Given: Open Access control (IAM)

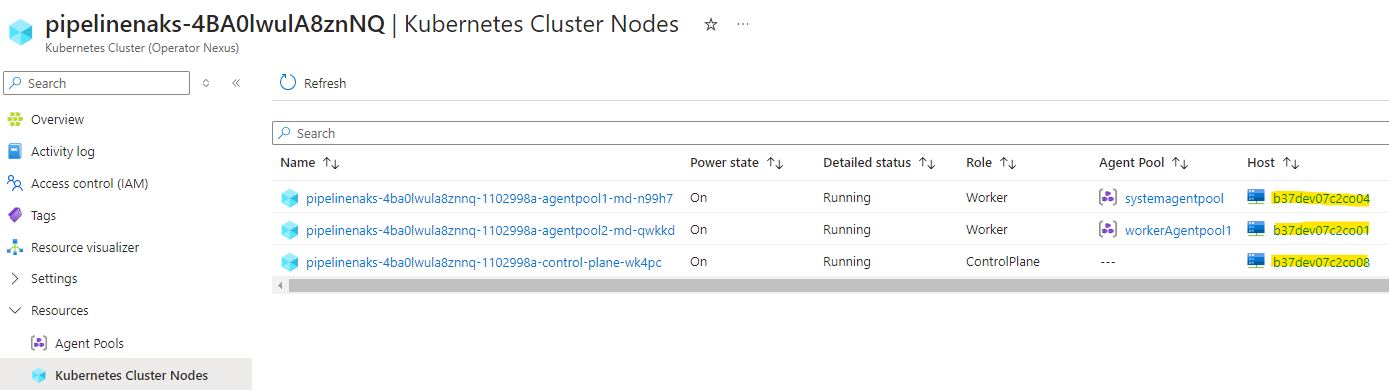Looking at the screenshot, I should (90, 183).
